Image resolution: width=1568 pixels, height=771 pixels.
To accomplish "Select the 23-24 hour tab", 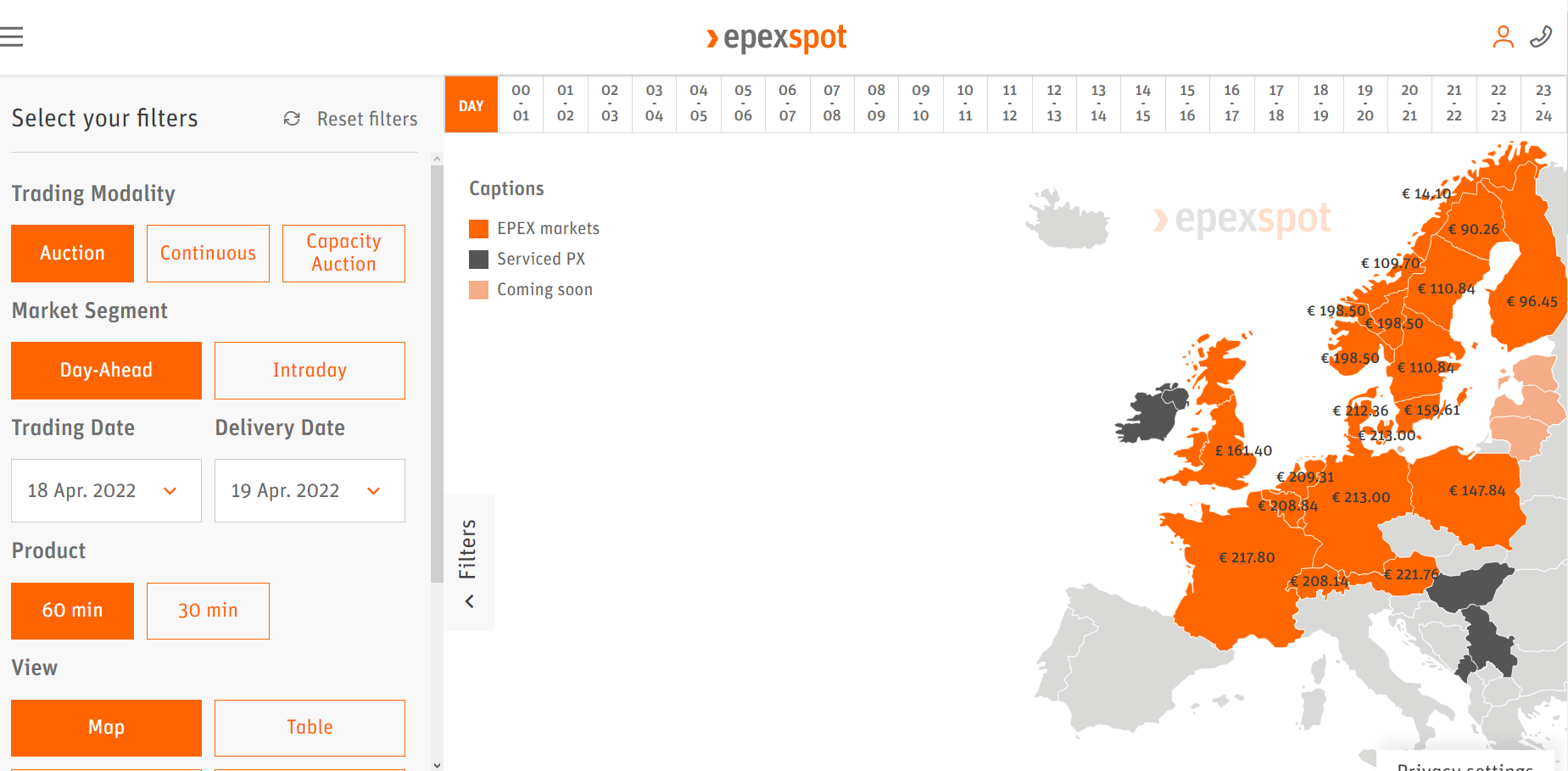I will (1543, 103).
